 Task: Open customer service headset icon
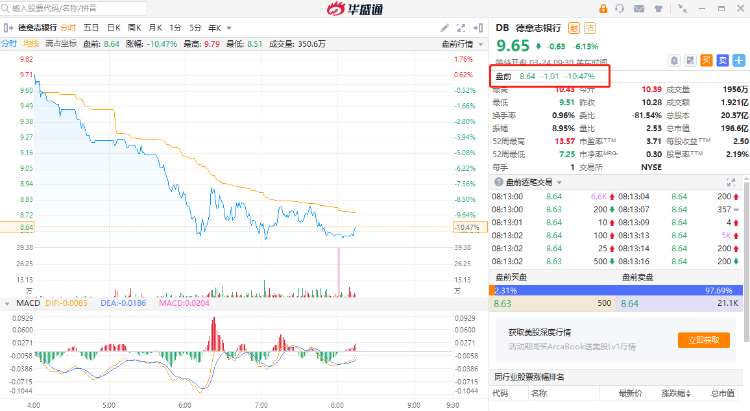620,9
